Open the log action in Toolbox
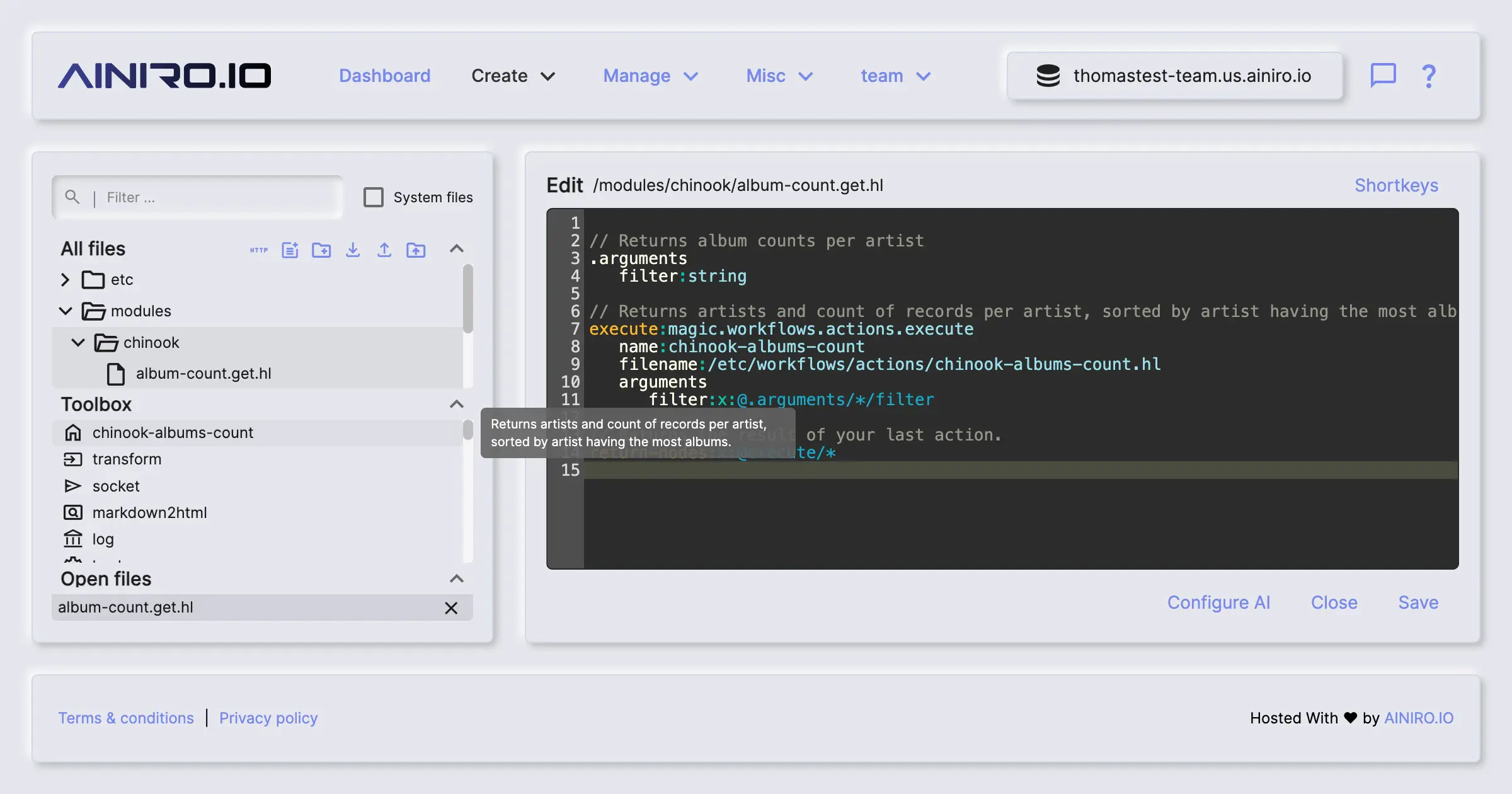 pyautogui.click(x=103, y=539)
